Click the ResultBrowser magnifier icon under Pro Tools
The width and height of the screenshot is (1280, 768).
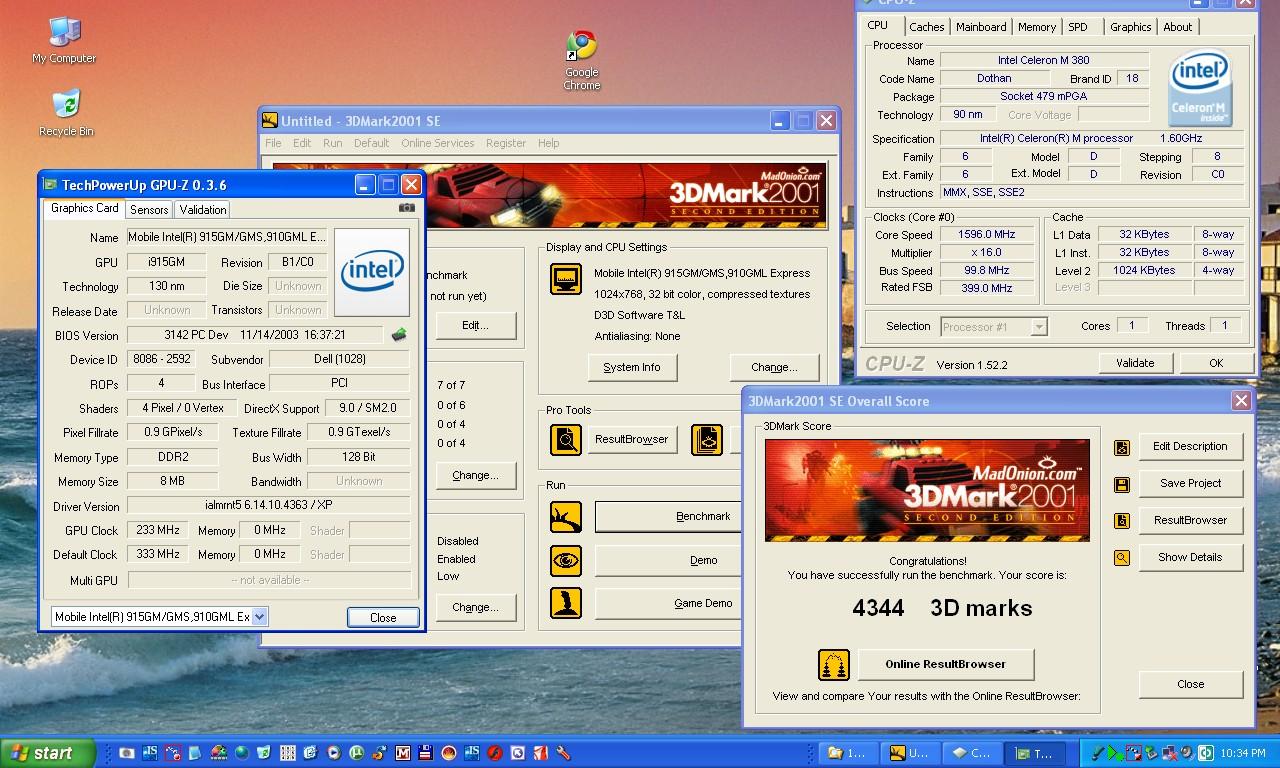566,439
